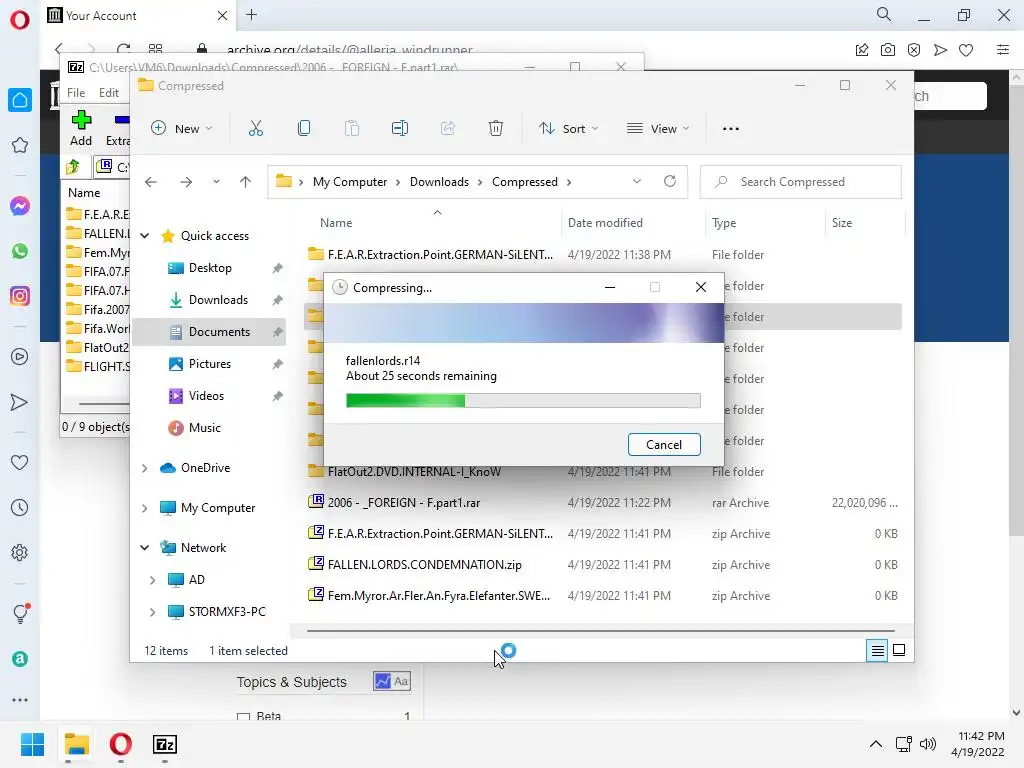Cut selected item in Explorer toolbar

coord(255,129)
